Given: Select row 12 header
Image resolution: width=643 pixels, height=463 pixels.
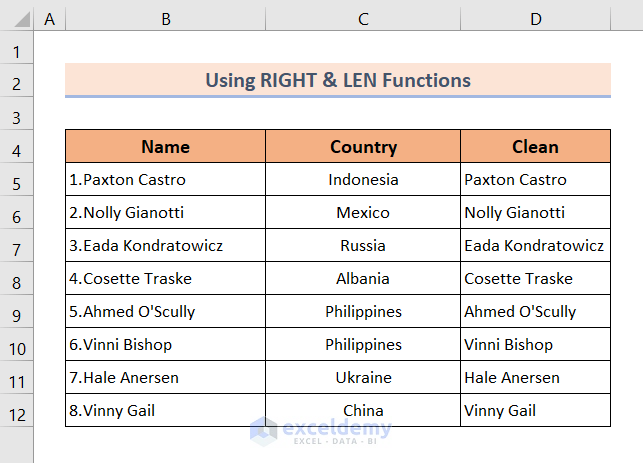Looking at the screenshot, I should tap(17, 411).
